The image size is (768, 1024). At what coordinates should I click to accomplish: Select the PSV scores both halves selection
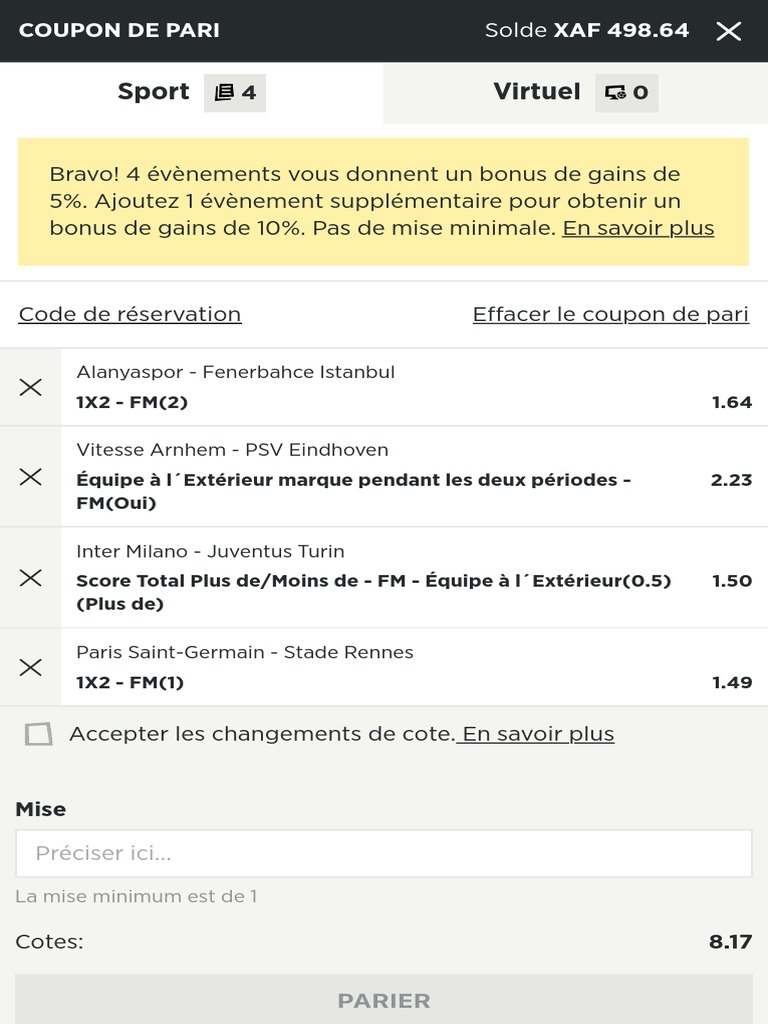tap(414, 477)
